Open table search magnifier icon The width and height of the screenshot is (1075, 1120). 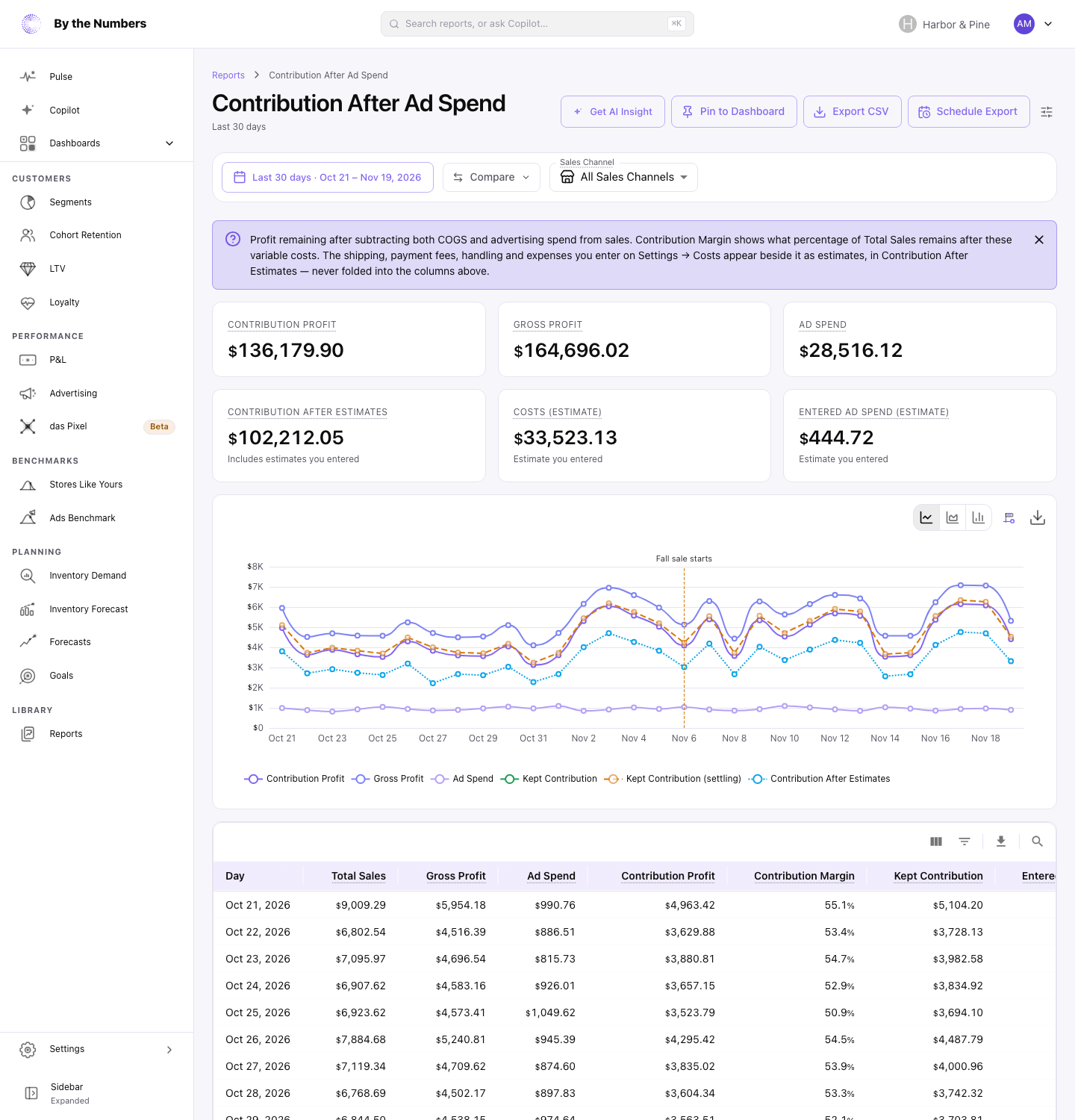[1037, 841]
